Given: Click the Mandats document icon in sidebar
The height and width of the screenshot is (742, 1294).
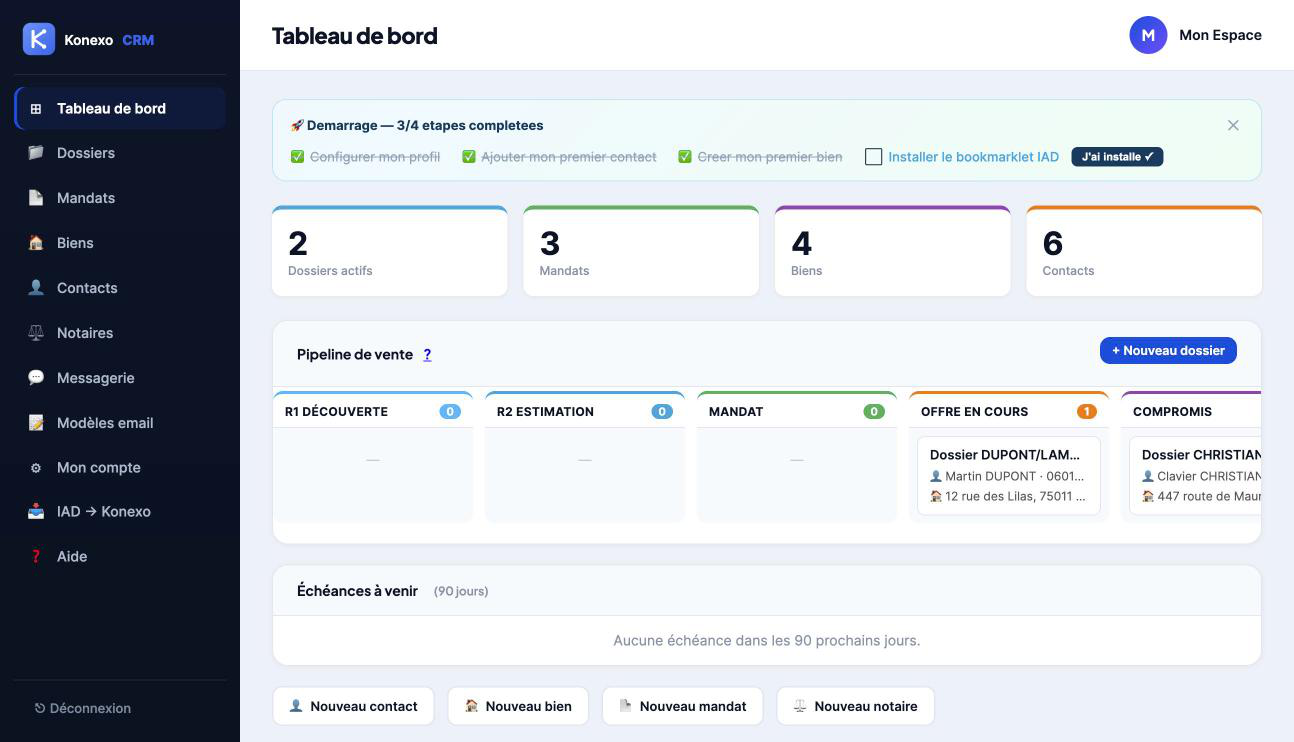Looking at the screenshot, I should [x=36, y=198].
